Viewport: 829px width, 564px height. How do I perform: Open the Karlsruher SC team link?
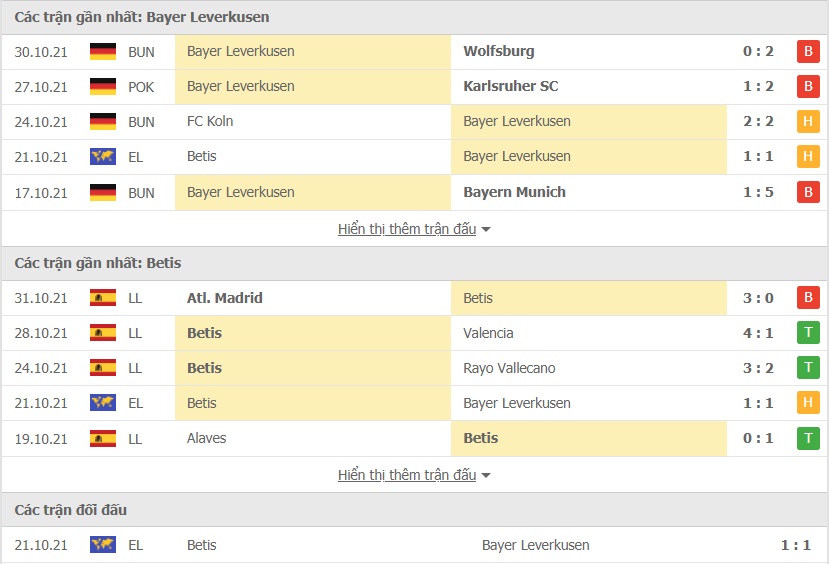pos(511,86)
